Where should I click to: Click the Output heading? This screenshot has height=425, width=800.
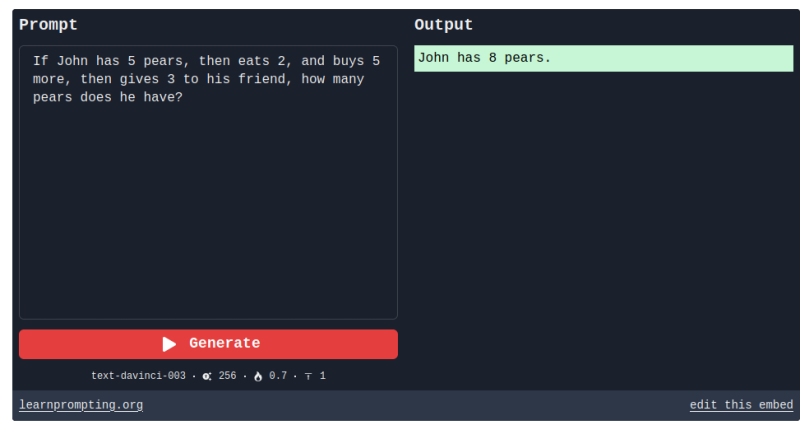[444, 25]
